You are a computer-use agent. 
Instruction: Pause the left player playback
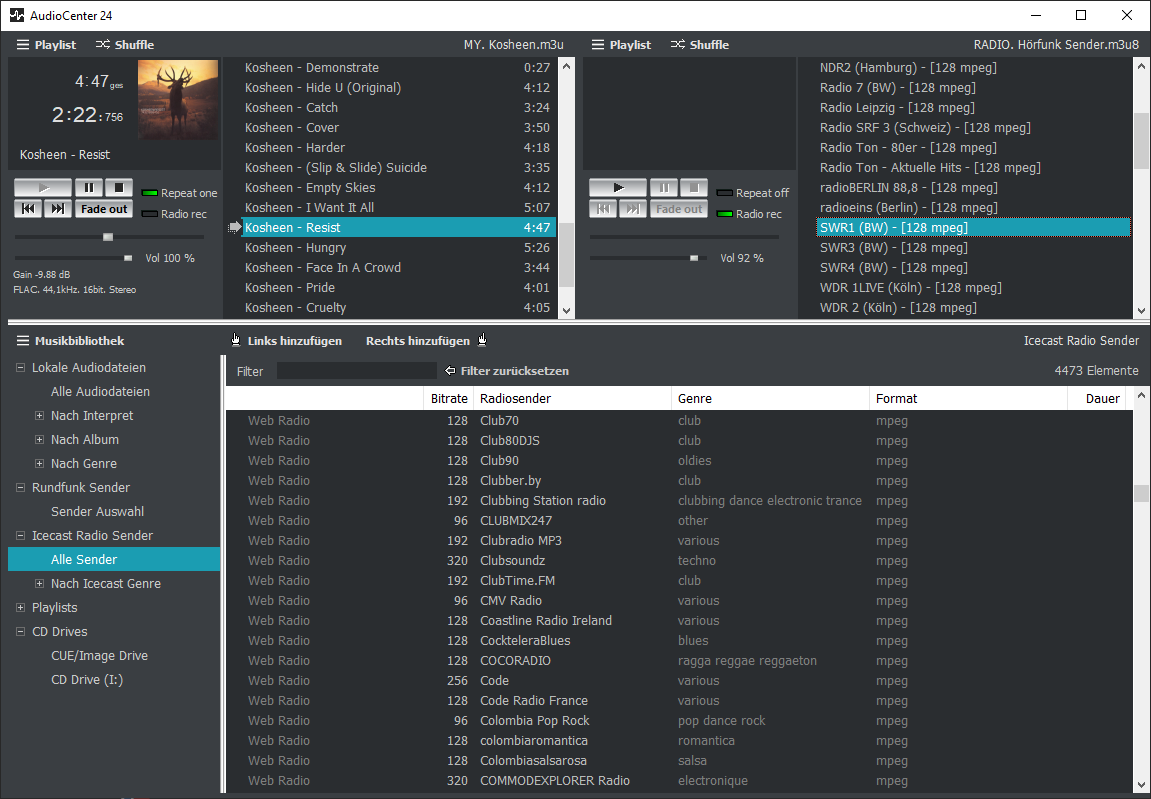pos(88,188)
